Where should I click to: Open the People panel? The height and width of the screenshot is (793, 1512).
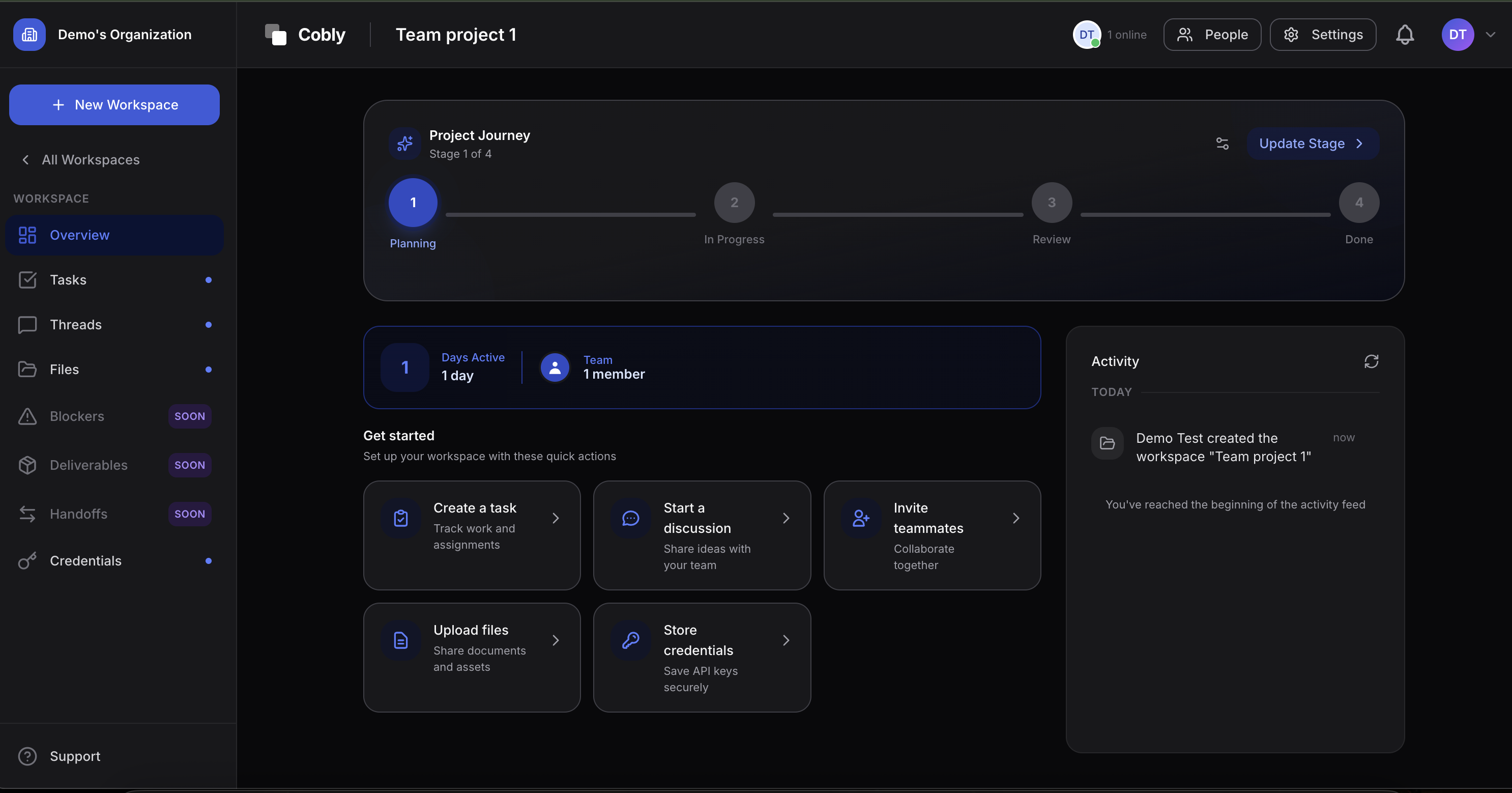(x=1212, y=35)
